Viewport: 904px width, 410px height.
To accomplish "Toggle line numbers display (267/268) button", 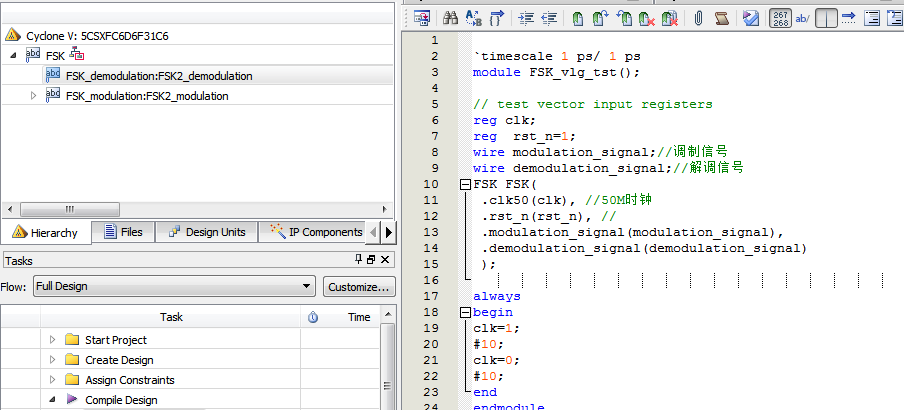I will (x=780, y=18).
